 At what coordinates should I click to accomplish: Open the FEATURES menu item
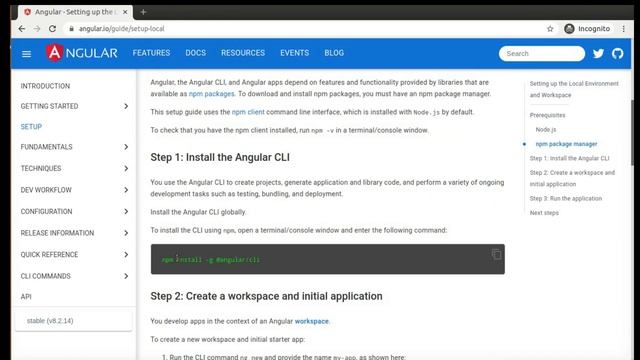(151, 53)
